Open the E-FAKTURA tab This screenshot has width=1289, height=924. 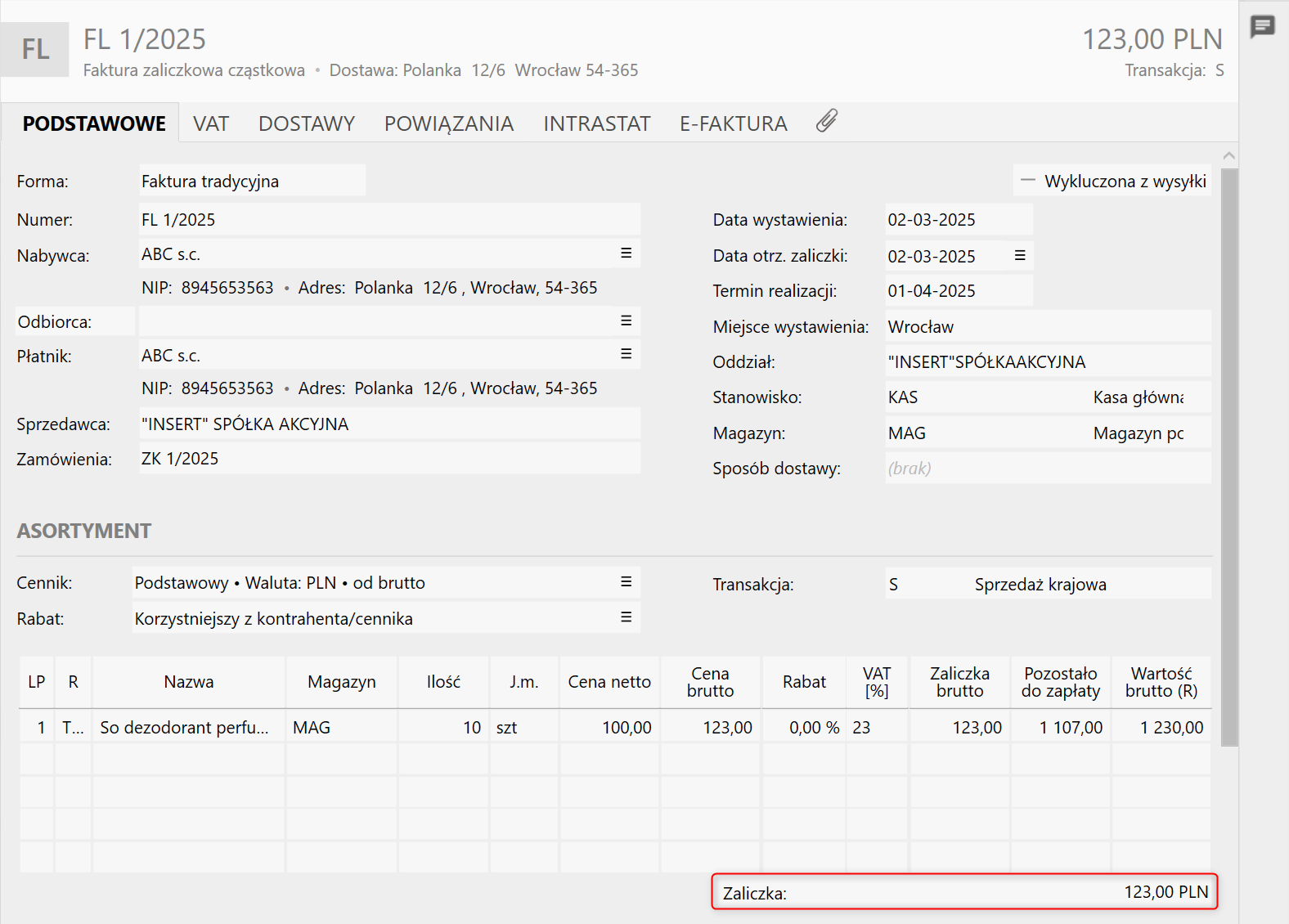pos(733,123)
